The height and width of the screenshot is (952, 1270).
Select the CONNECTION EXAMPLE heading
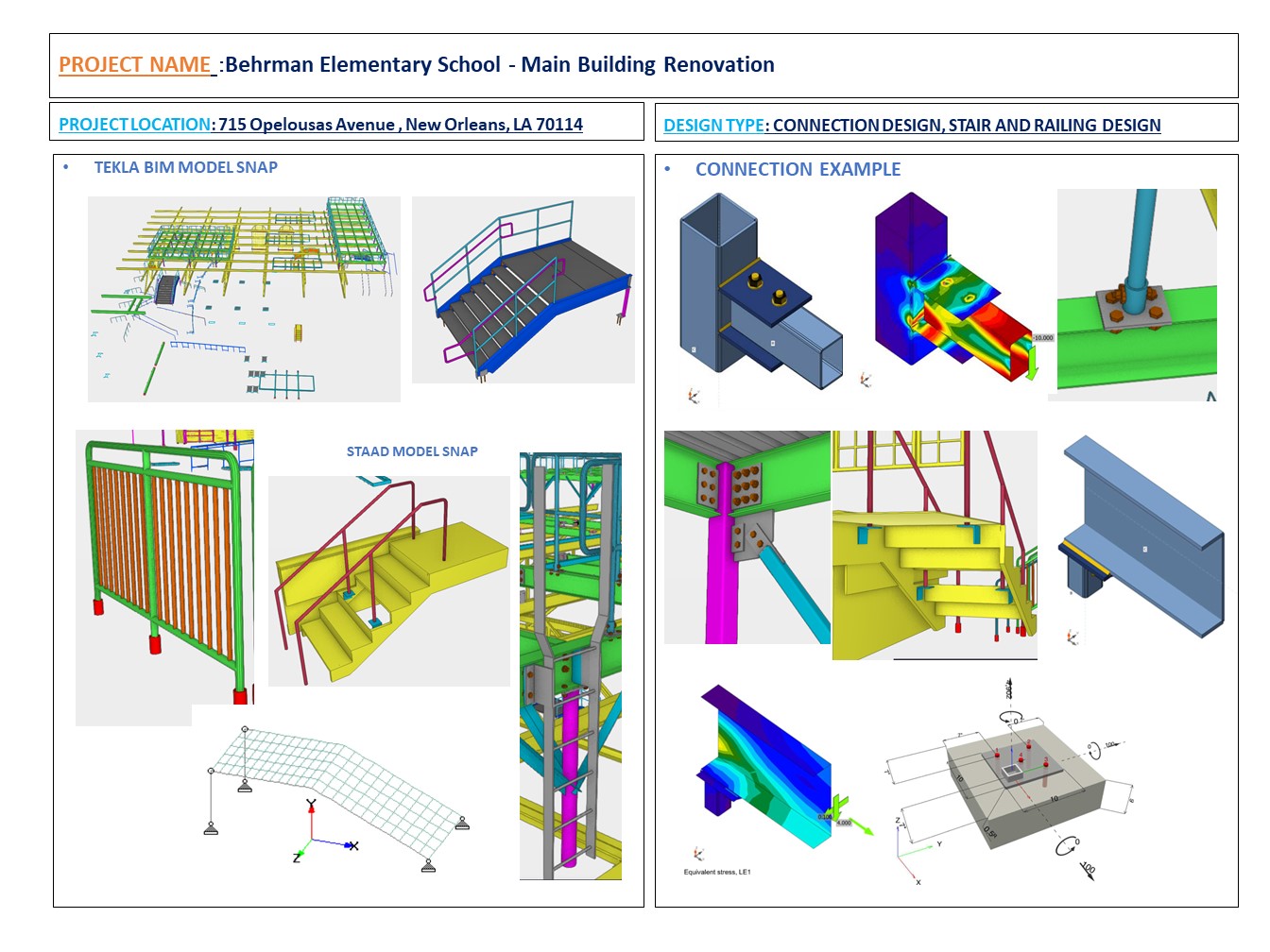click(798, 170)
